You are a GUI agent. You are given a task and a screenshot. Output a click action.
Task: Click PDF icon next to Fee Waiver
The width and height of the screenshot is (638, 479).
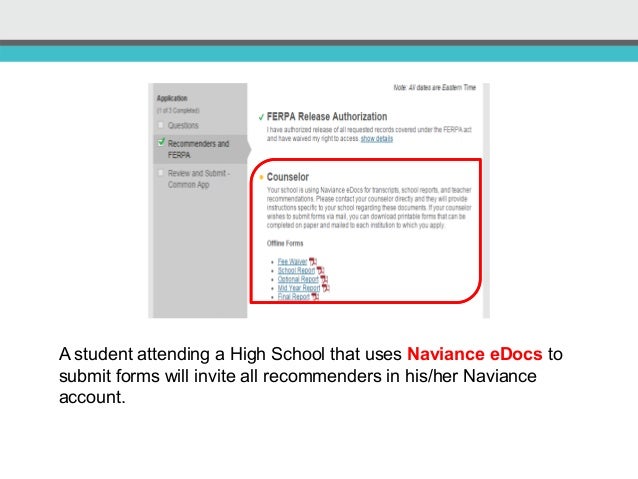point(312,261)
